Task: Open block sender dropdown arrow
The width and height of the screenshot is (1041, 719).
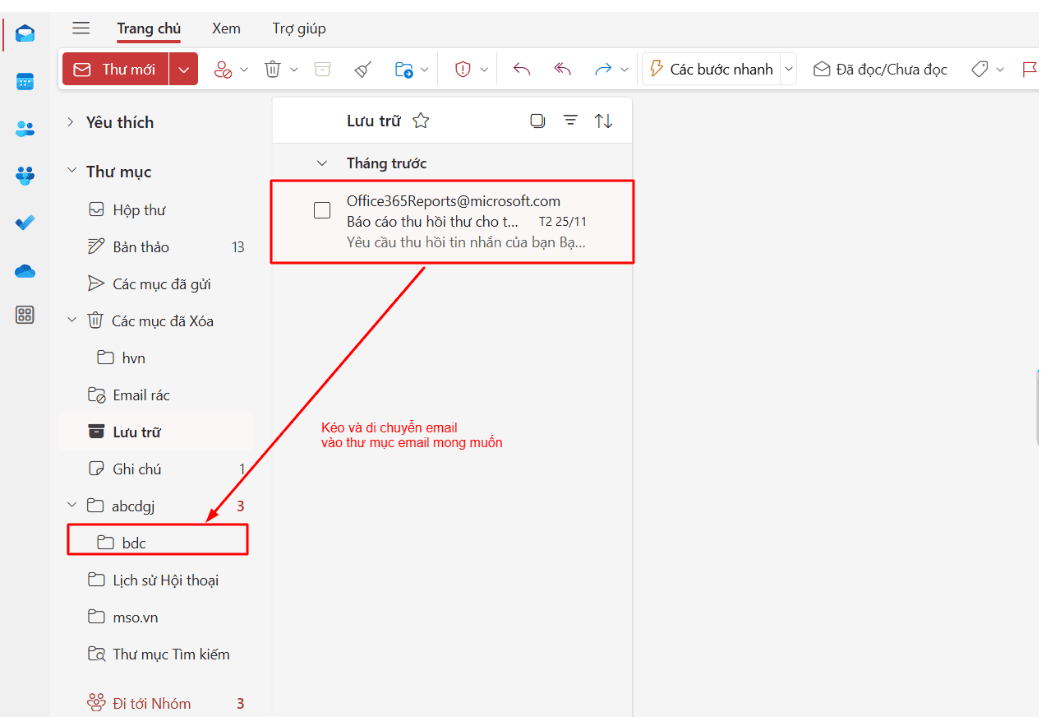Action: (x=244, y=70)
